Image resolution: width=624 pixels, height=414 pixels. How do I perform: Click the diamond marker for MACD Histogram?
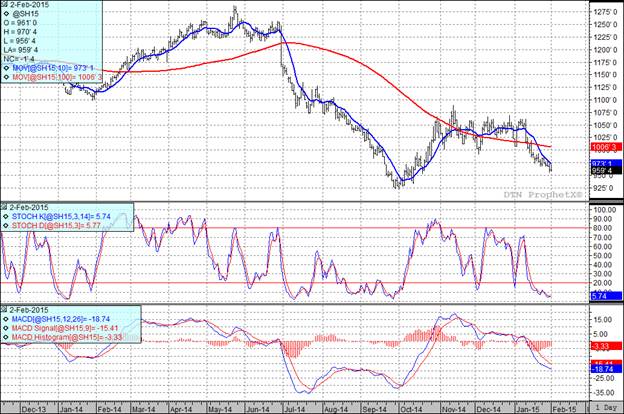pos(7,338)
